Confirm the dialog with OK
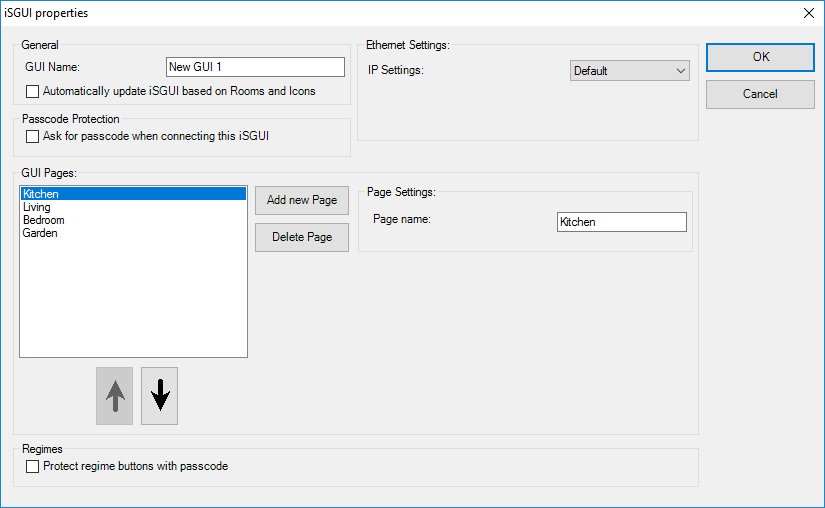 (760, 57)
